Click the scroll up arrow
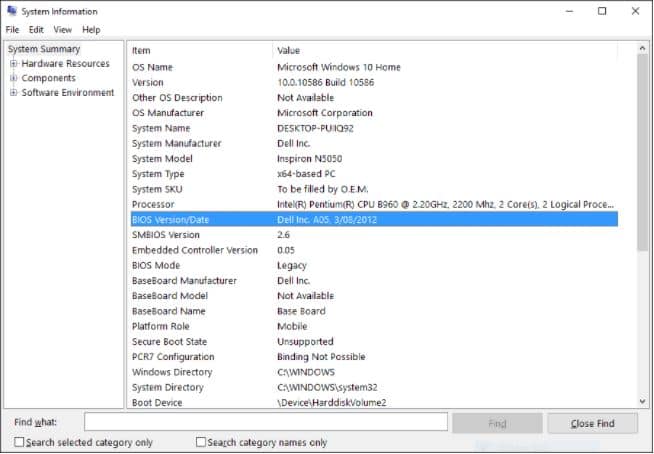Viewport: 654px width, 454px height. click(643, 48)
